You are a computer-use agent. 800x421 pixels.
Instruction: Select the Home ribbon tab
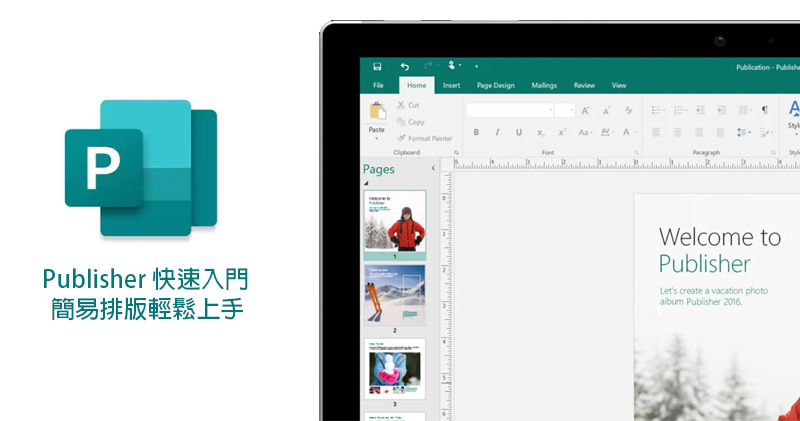416,85
